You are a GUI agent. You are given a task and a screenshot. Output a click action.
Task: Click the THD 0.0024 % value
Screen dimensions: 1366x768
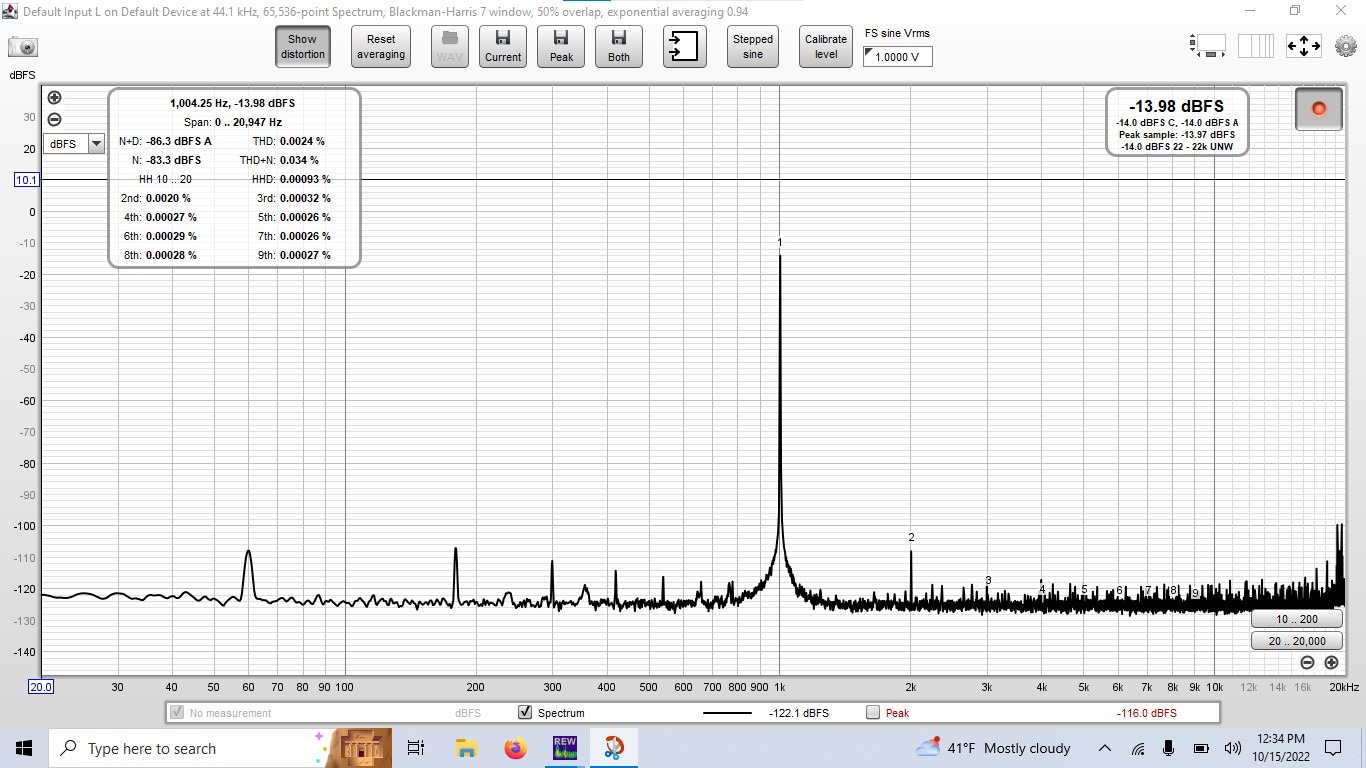point(302,141)
